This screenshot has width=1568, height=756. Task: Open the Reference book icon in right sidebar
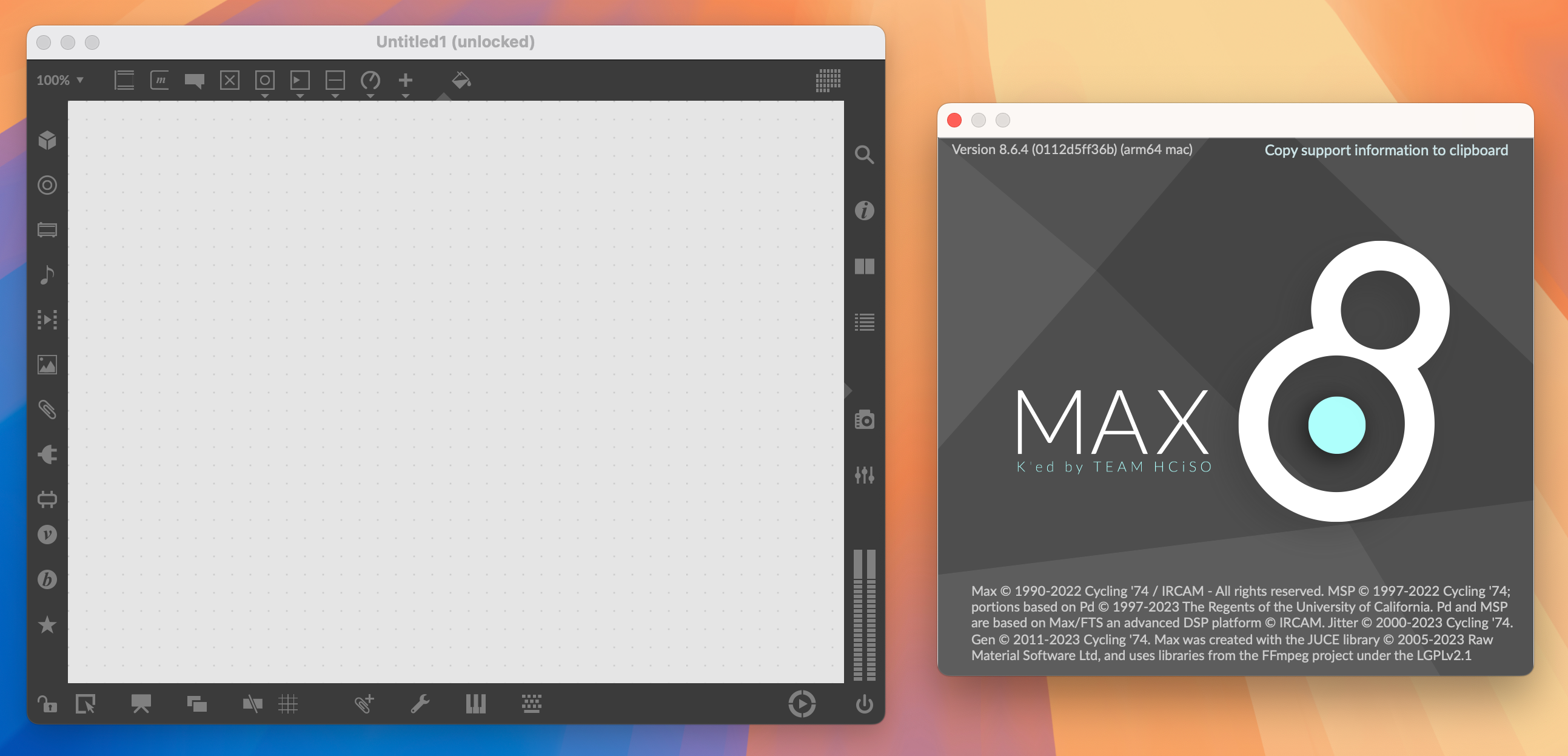coord(865,266)
